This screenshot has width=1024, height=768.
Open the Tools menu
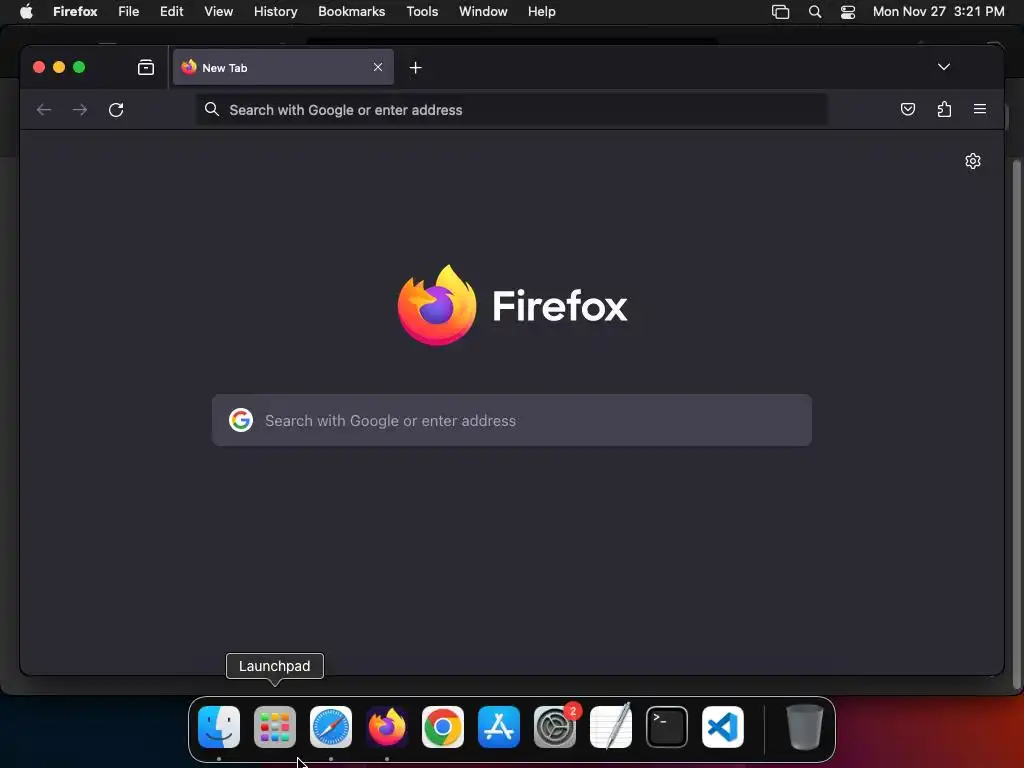[422, 11]
